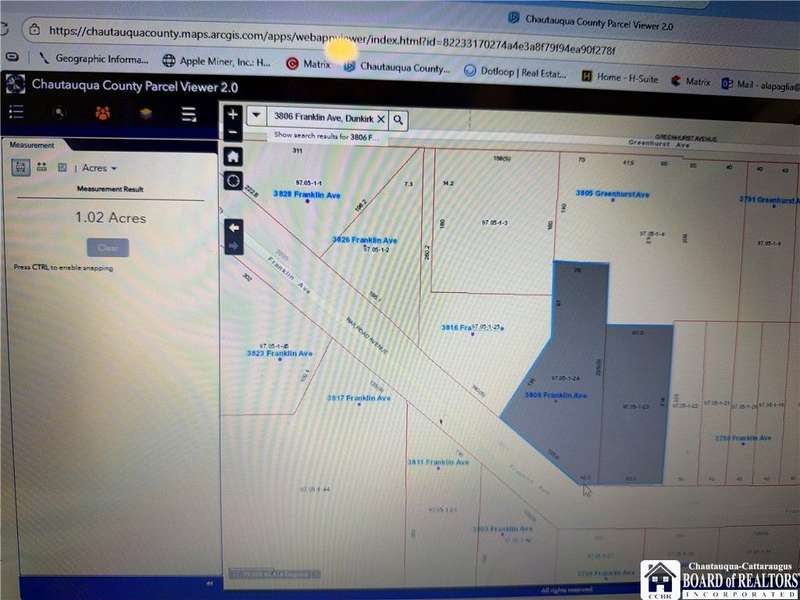Expand the search source dropdown arrow
This screenshot has height=600, width=800.
pyautogui.click(x=256, y=118)
